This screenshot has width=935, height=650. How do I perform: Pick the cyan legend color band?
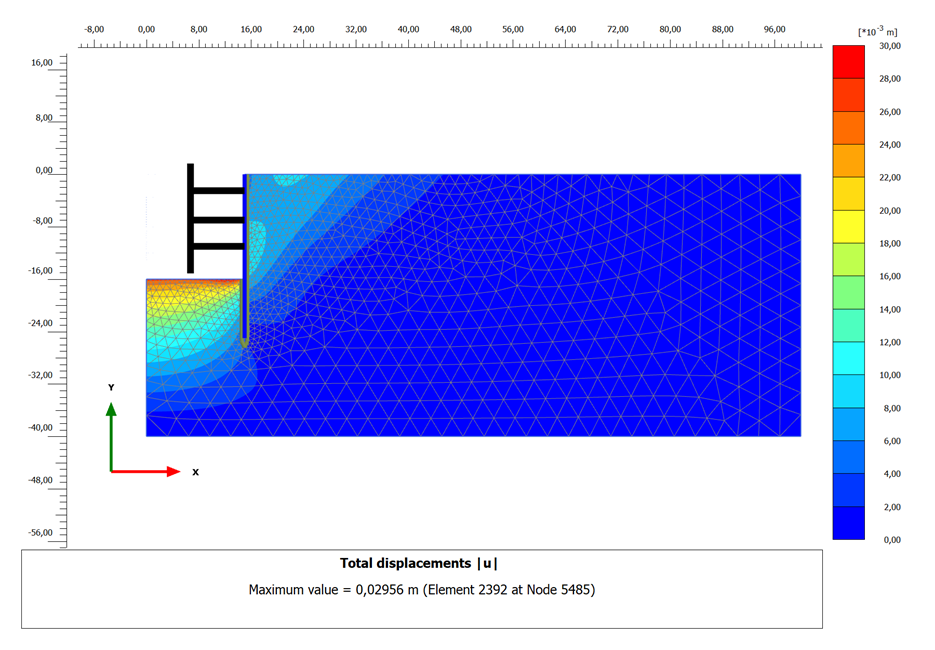pos(848,358)
